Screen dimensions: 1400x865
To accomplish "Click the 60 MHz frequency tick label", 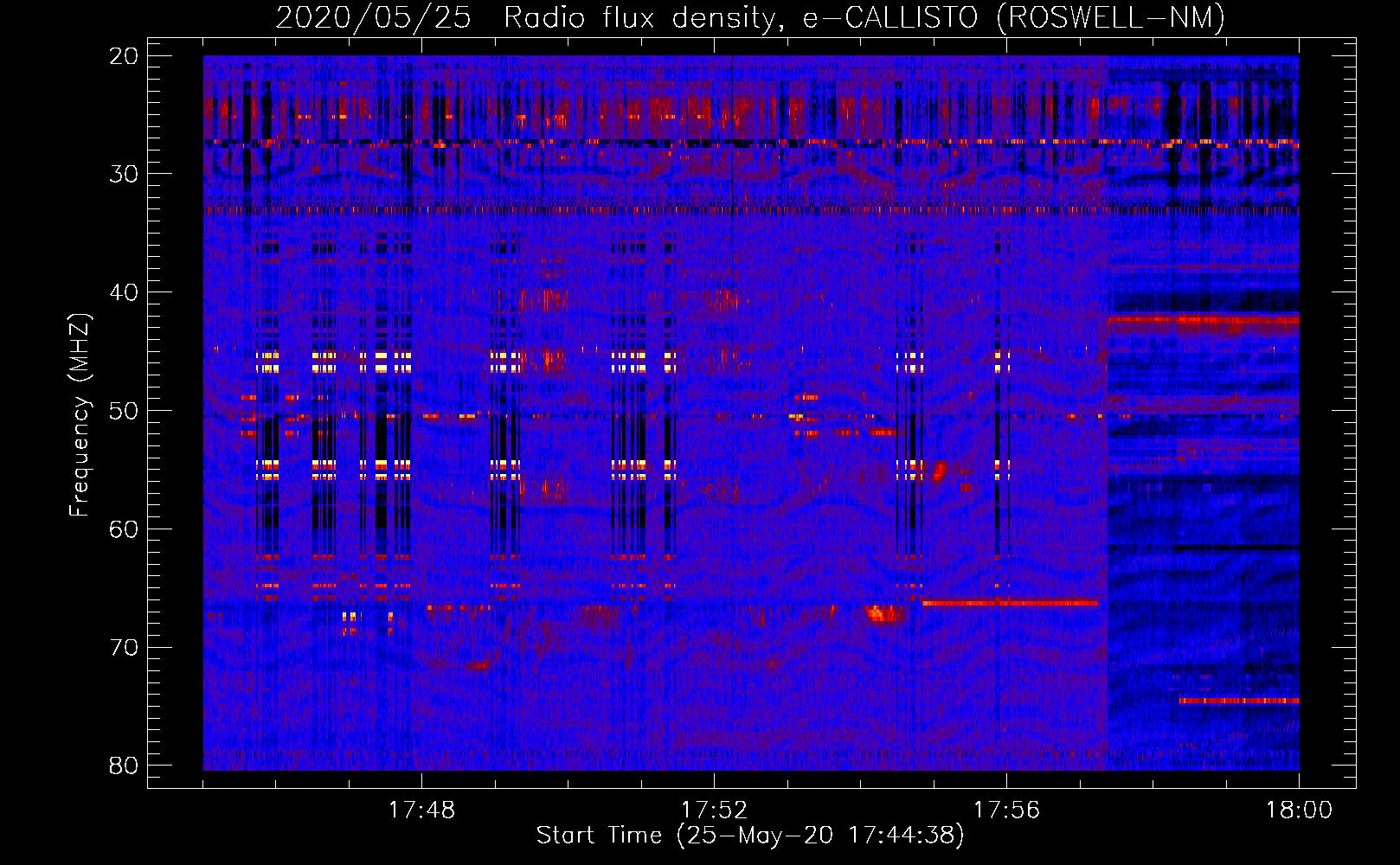I will click(125, 529).
